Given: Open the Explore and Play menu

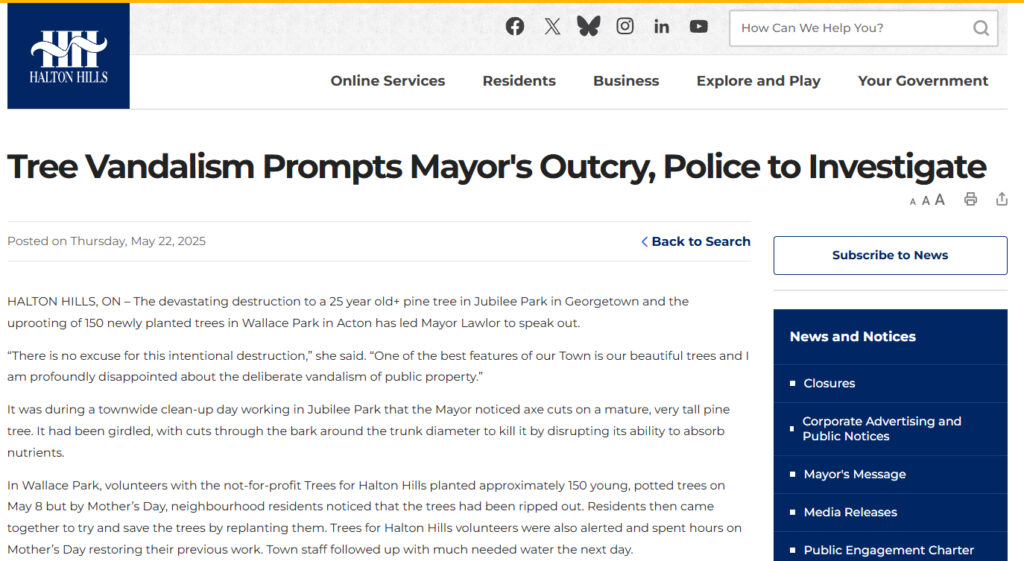Looking at the screenshot, I should 758,81.
